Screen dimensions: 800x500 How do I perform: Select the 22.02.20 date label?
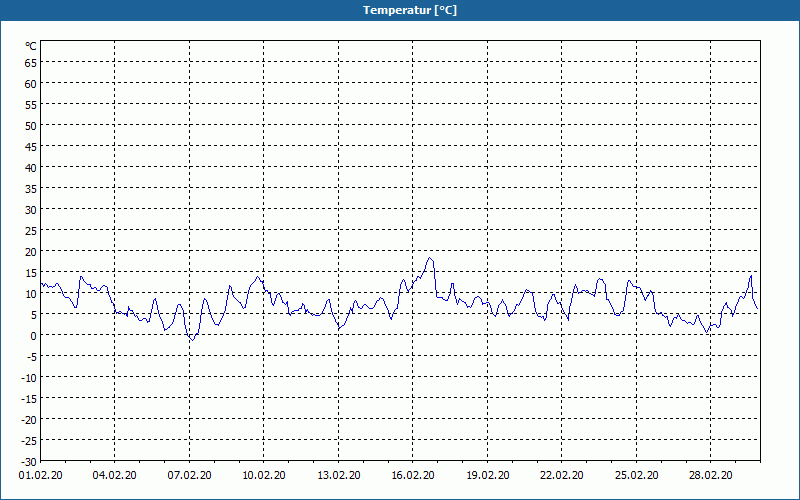point(562,475)
